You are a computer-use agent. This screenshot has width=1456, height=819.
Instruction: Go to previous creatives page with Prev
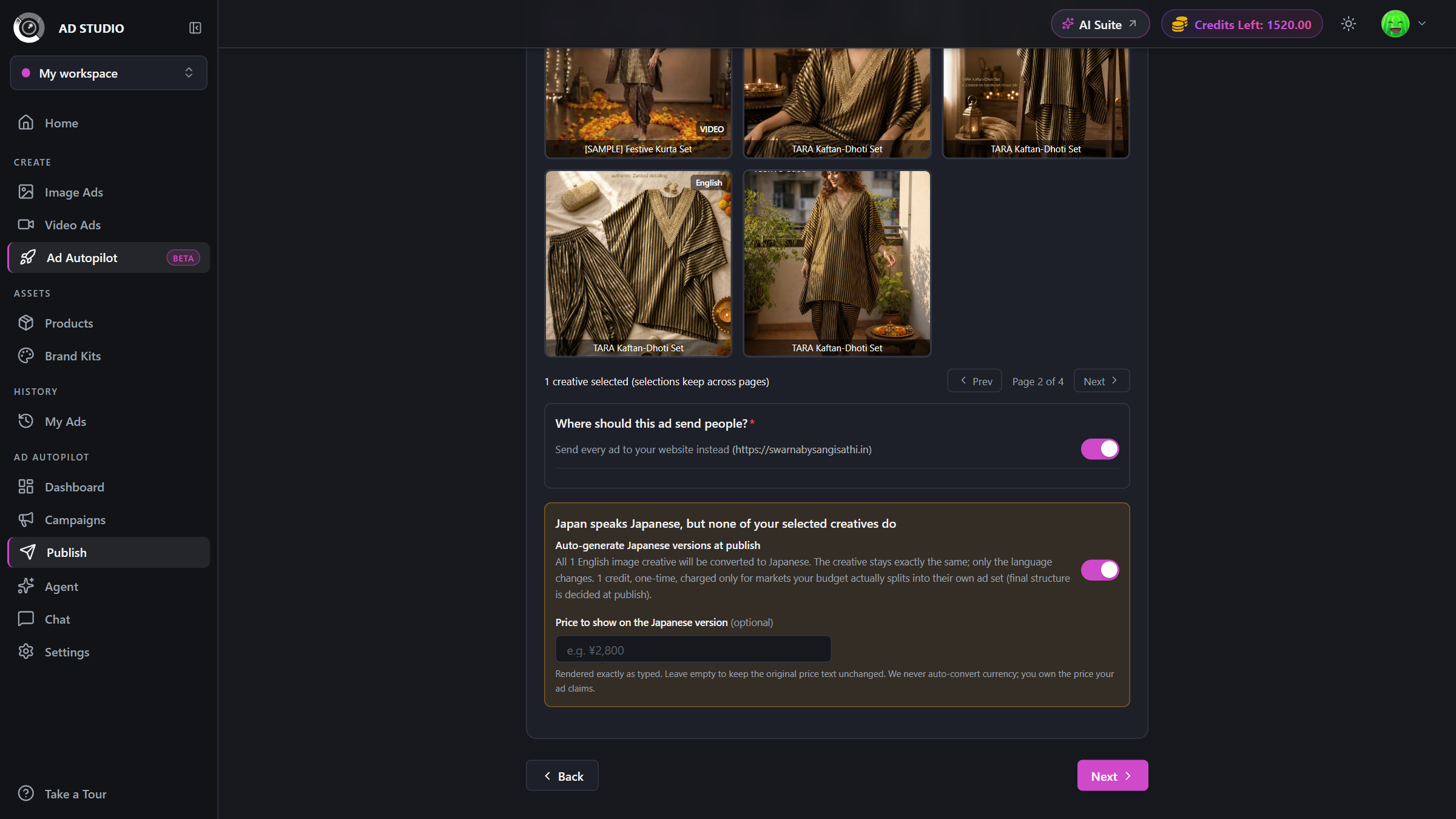(974, 381)
